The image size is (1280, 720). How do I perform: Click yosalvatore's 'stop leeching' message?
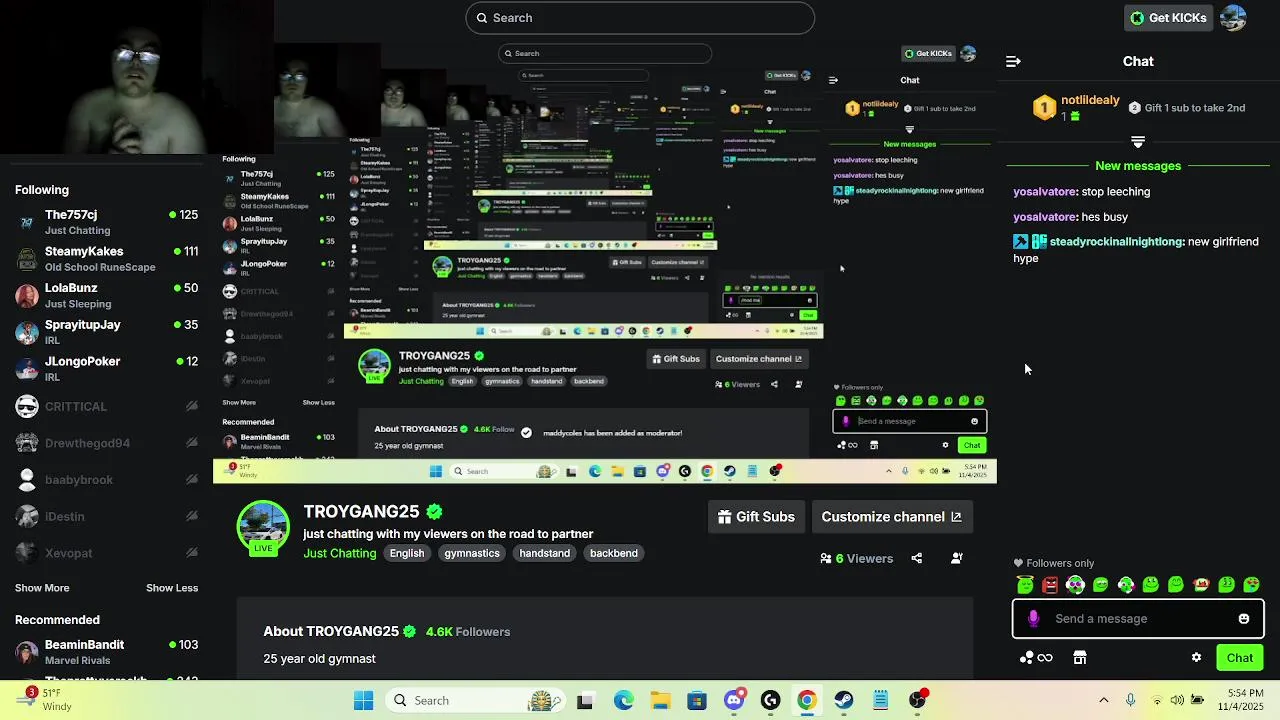click(1082, 192)
